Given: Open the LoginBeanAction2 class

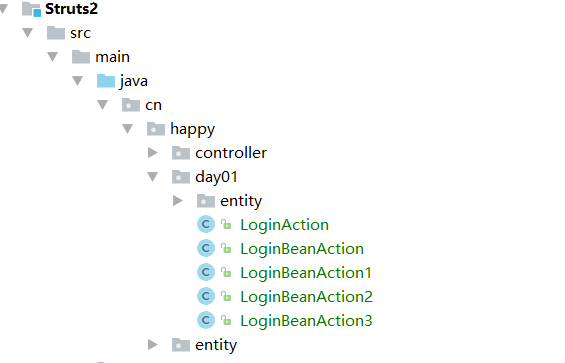Looking at the screenshot, I should pyautogui.click(x=306, y=297).
